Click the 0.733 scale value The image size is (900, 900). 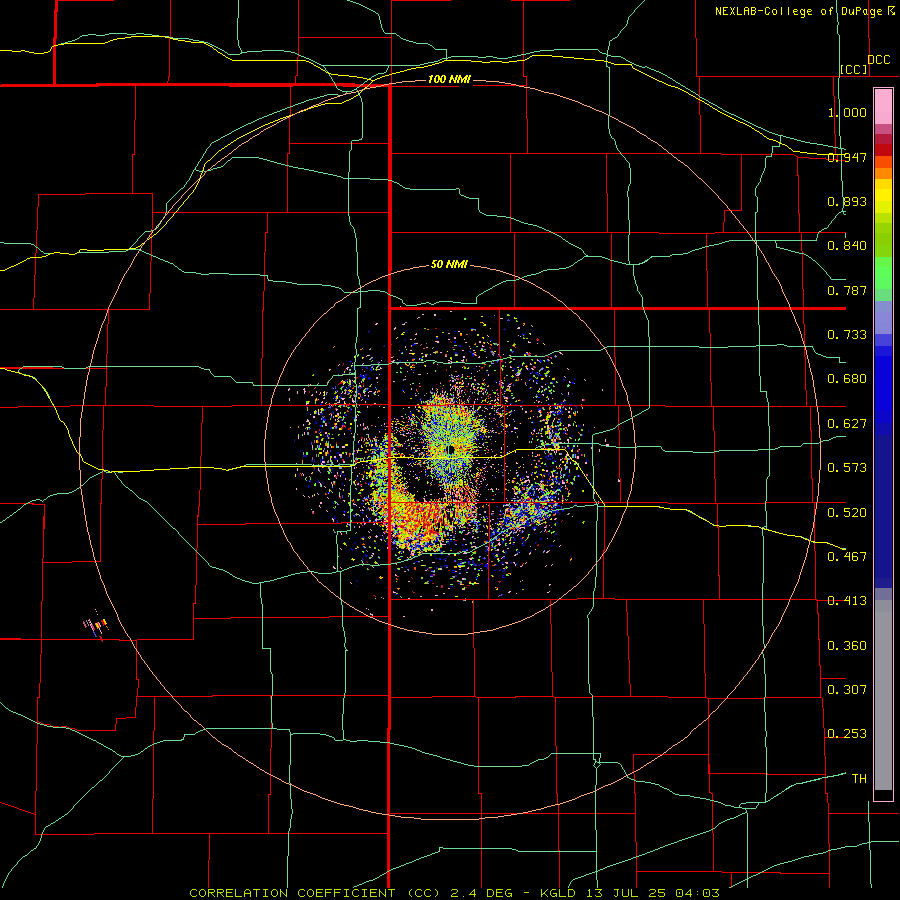[847, 334]
